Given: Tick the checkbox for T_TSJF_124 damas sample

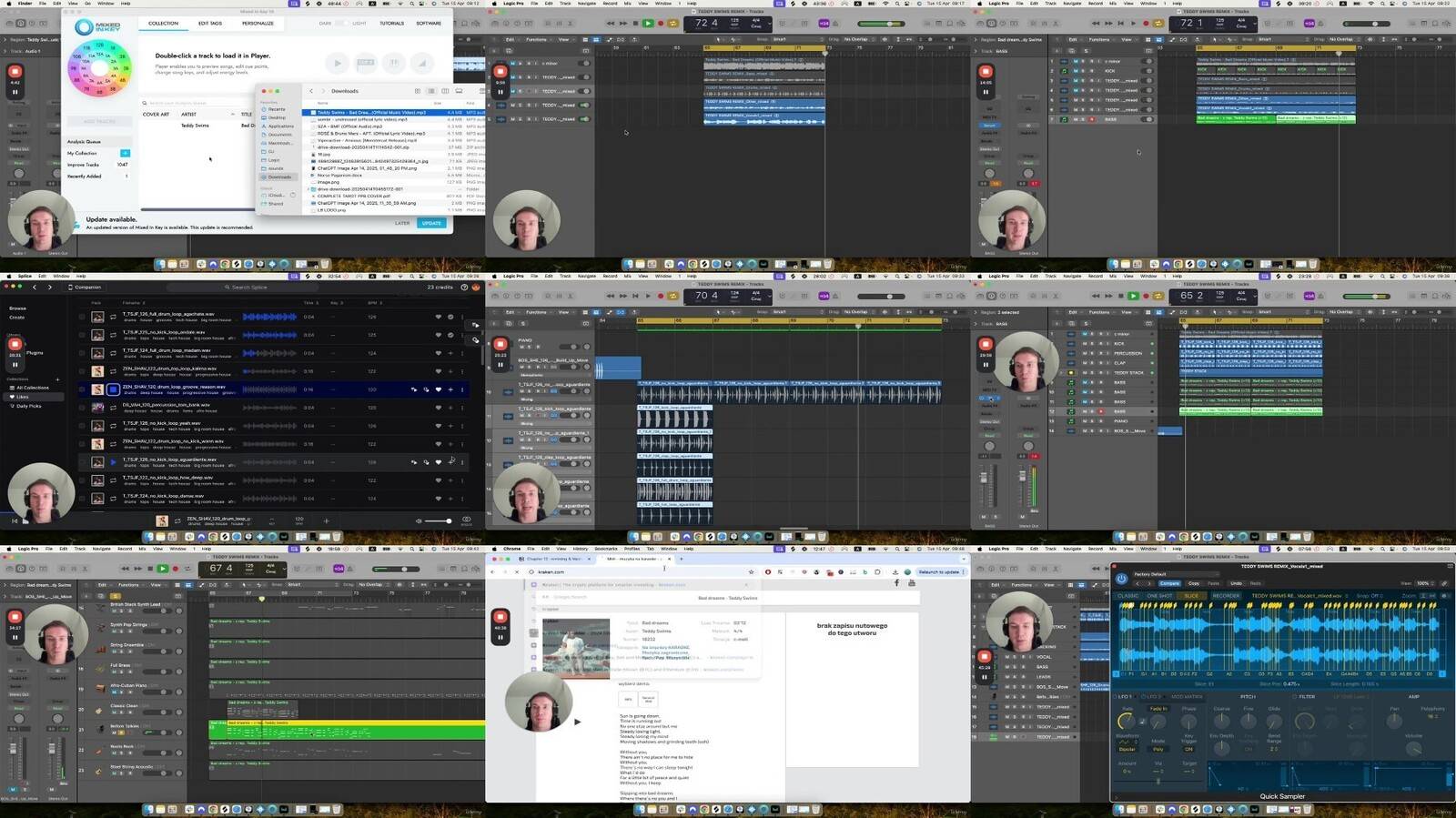Looking at the screenshot, I should tap(82, 499).
